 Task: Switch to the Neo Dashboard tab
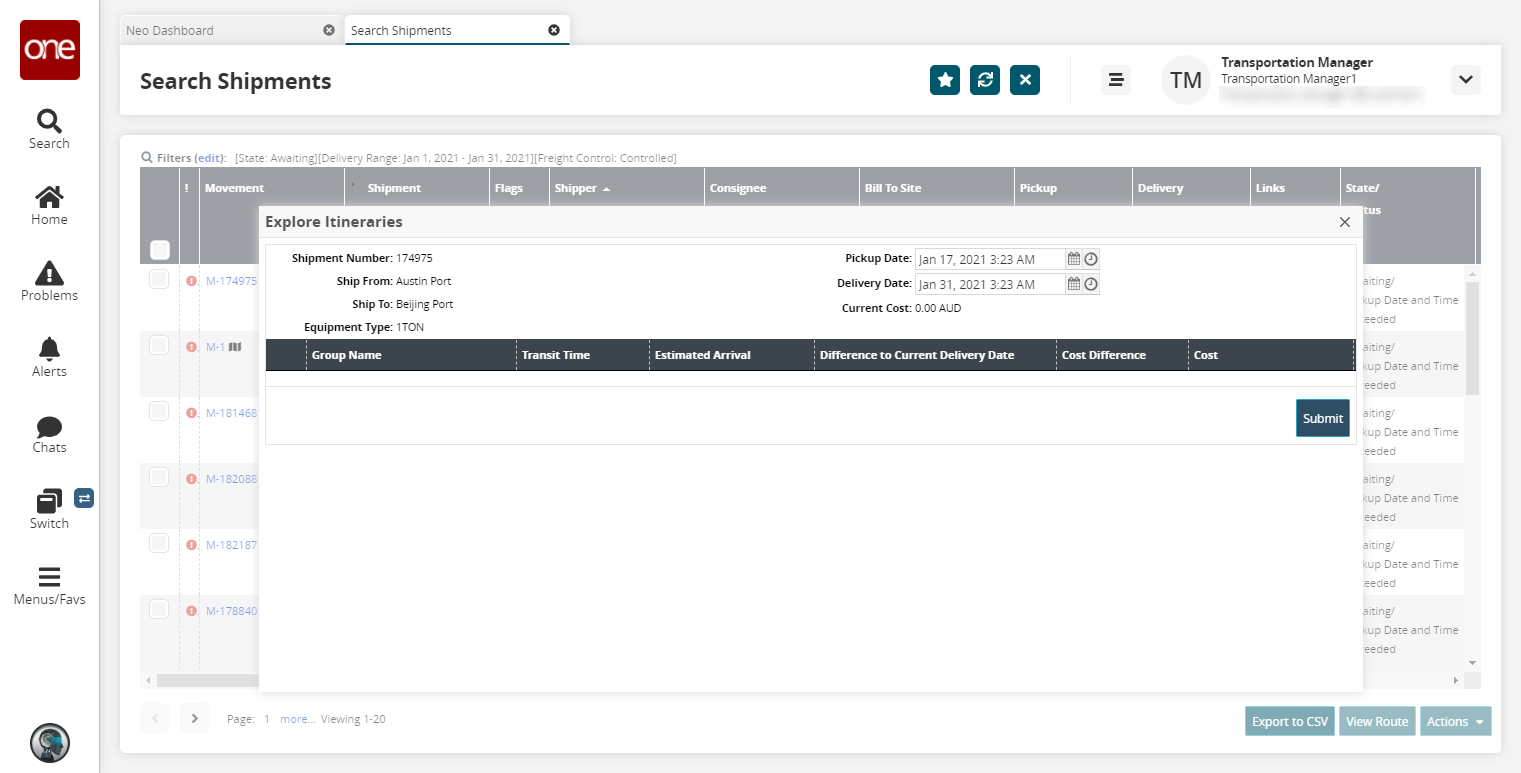point(170,30)
